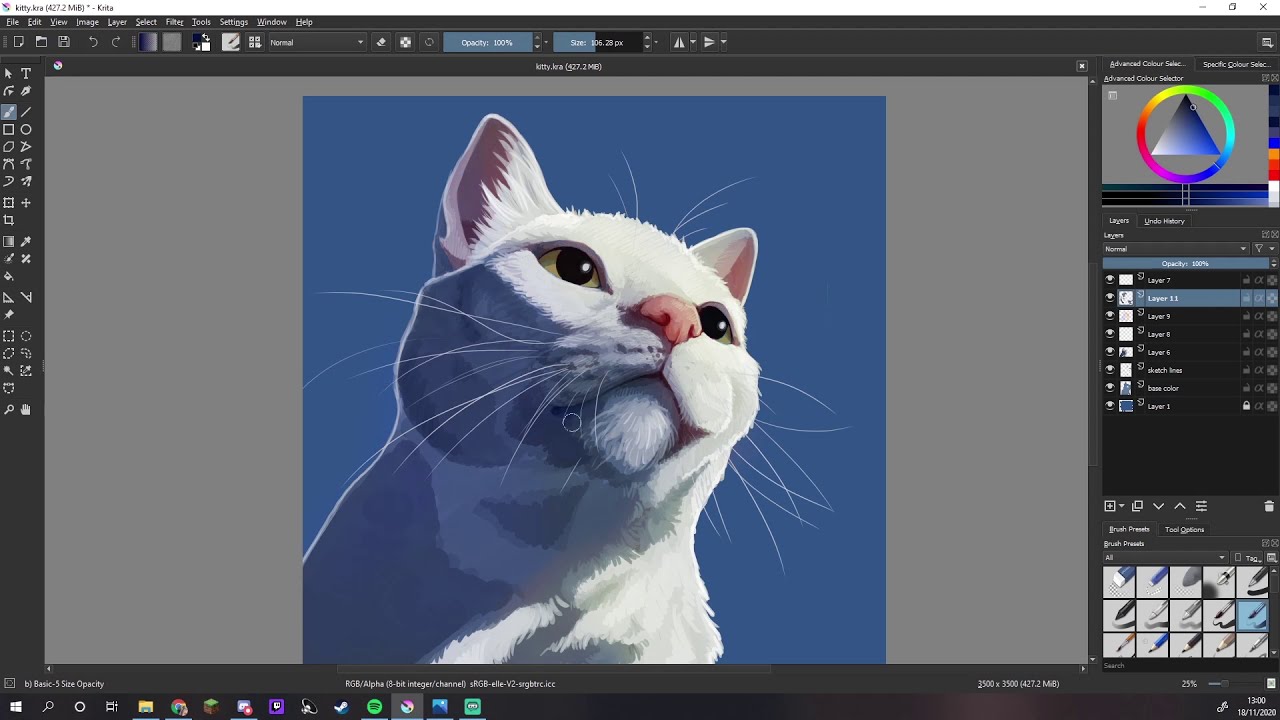
Task: Move the layer up in the stack
Action: click(x=1180, y=506)
